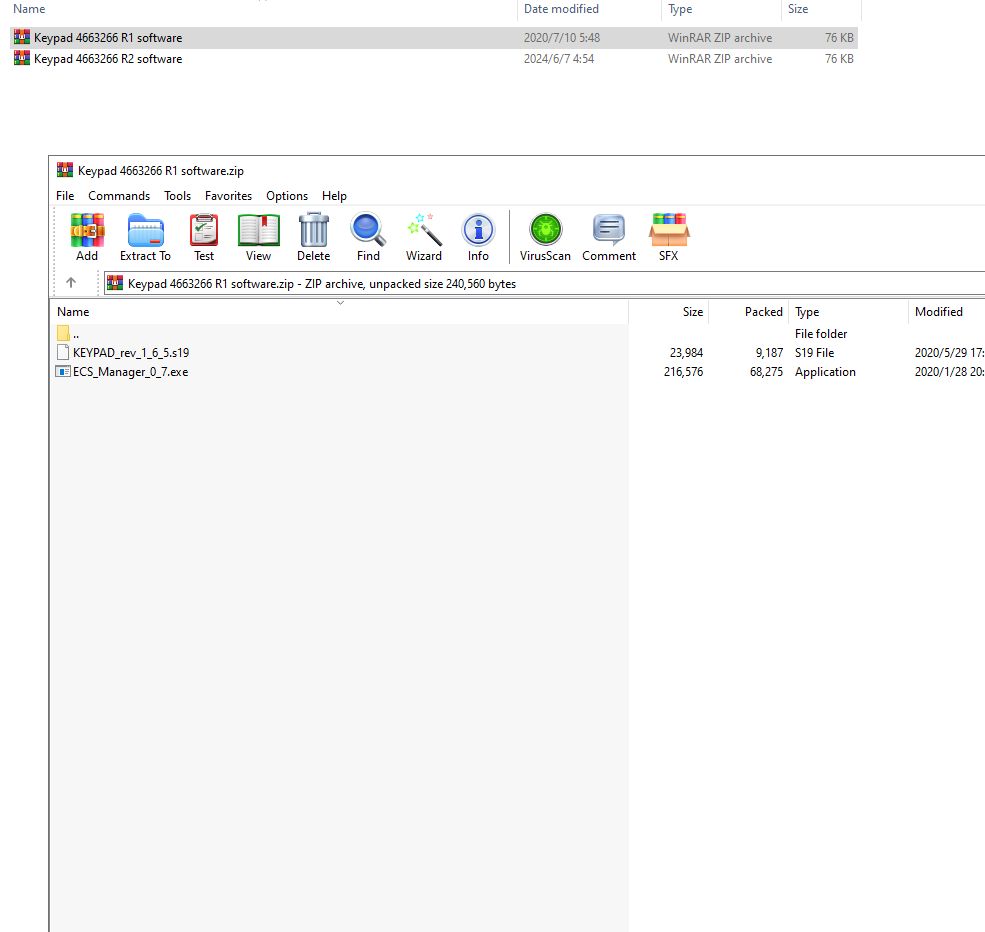Go up one level with the arrow

71,283
